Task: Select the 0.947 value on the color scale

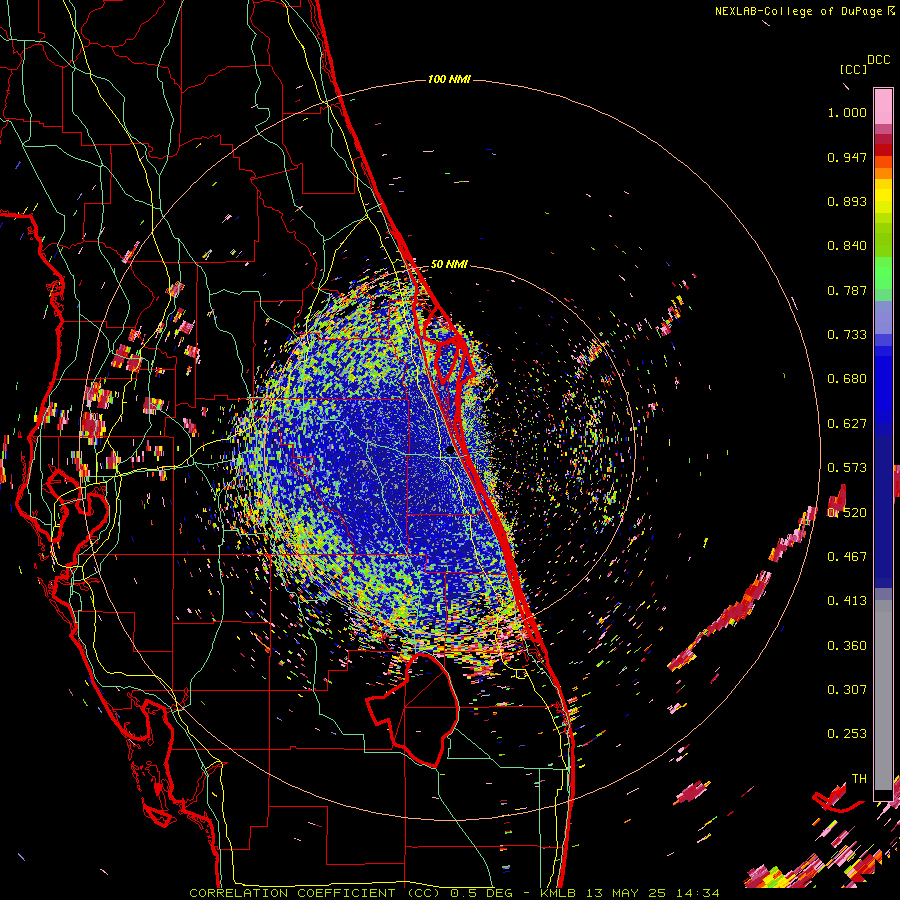Action: coord(847,157)
